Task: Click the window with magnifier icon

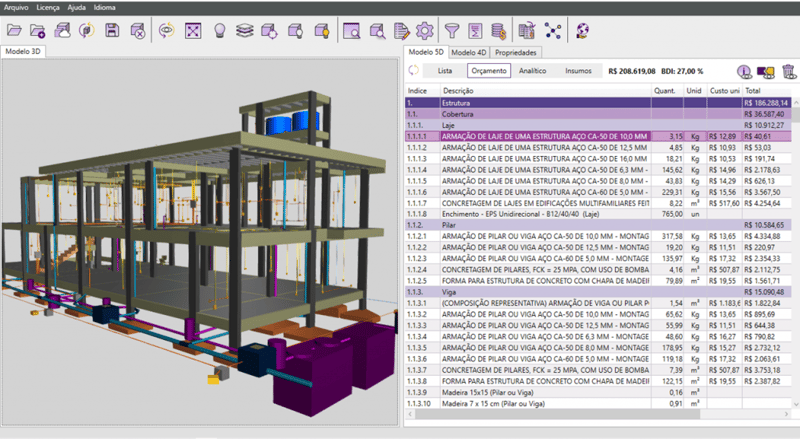Action: pos(352,31)
